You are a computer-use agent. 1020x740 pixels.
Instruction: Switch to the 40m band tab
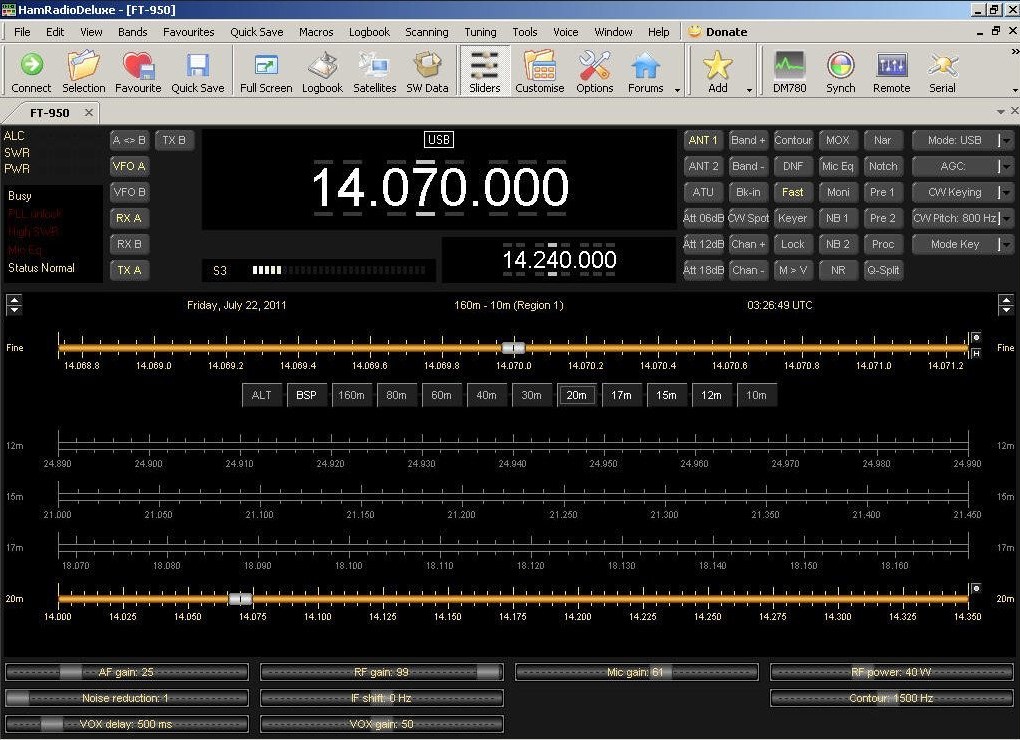(487, 395)
